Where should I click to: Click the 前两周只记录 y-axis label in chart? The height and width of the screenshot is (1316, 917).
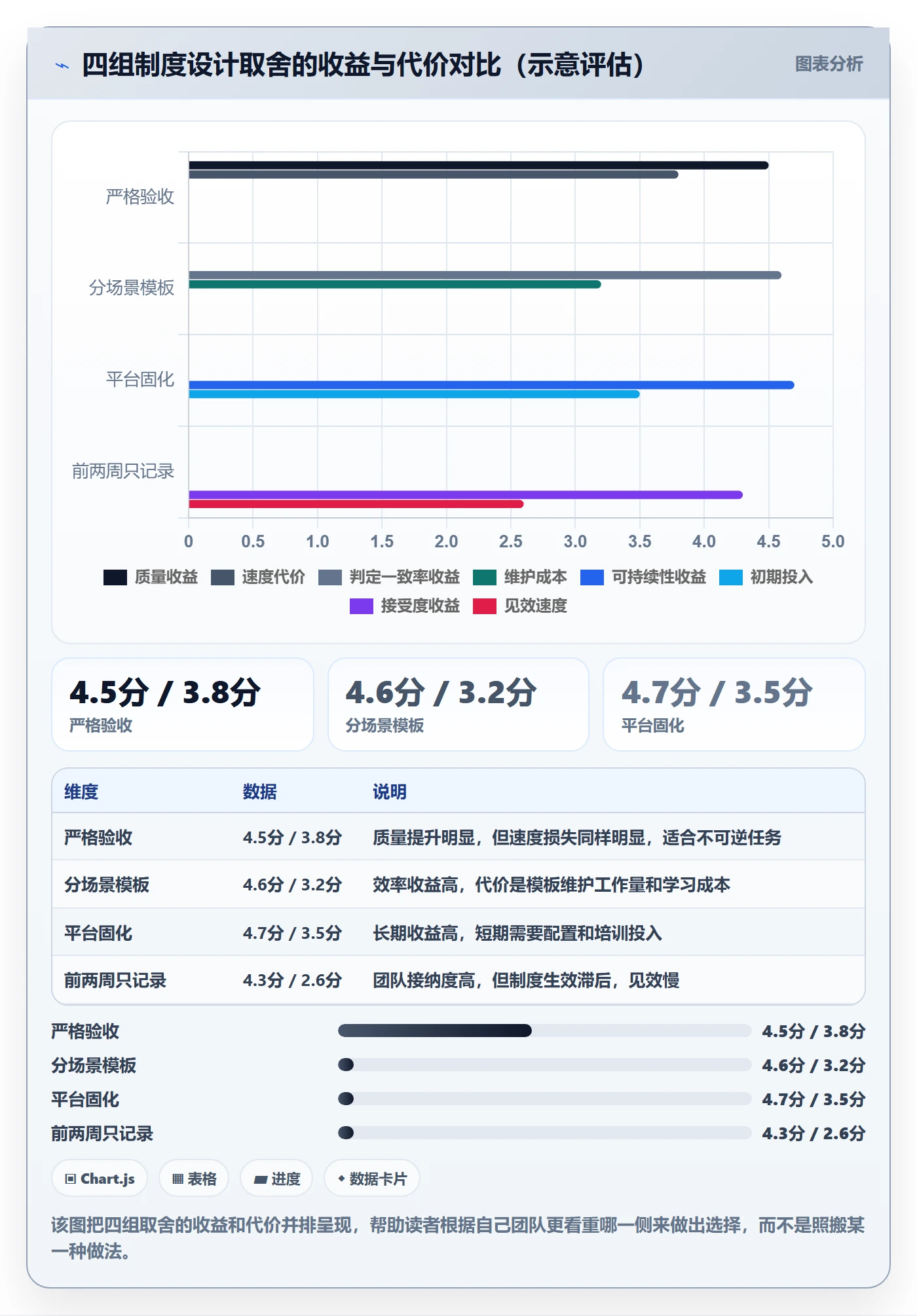click(x=123, y=471)
